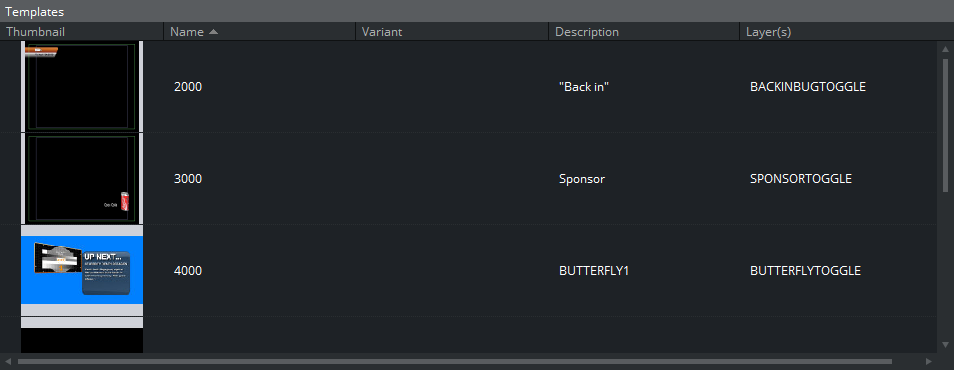Image resolution: width=954 pixels, height=370 pixels.
Task: Sort templates by Name column header
Action: 259,32
